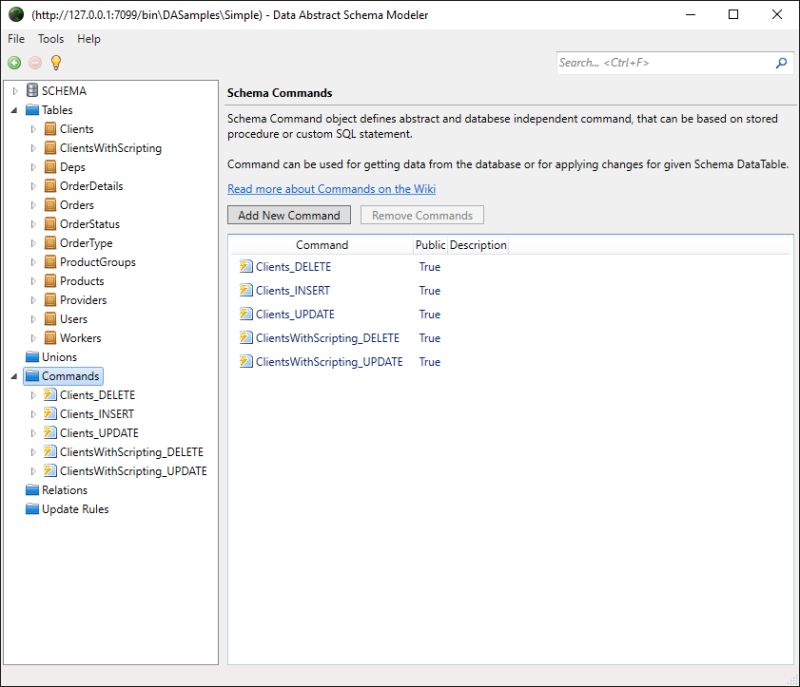
Task: Open Clients_DELETE link in command list
Action: pos(293,267)
